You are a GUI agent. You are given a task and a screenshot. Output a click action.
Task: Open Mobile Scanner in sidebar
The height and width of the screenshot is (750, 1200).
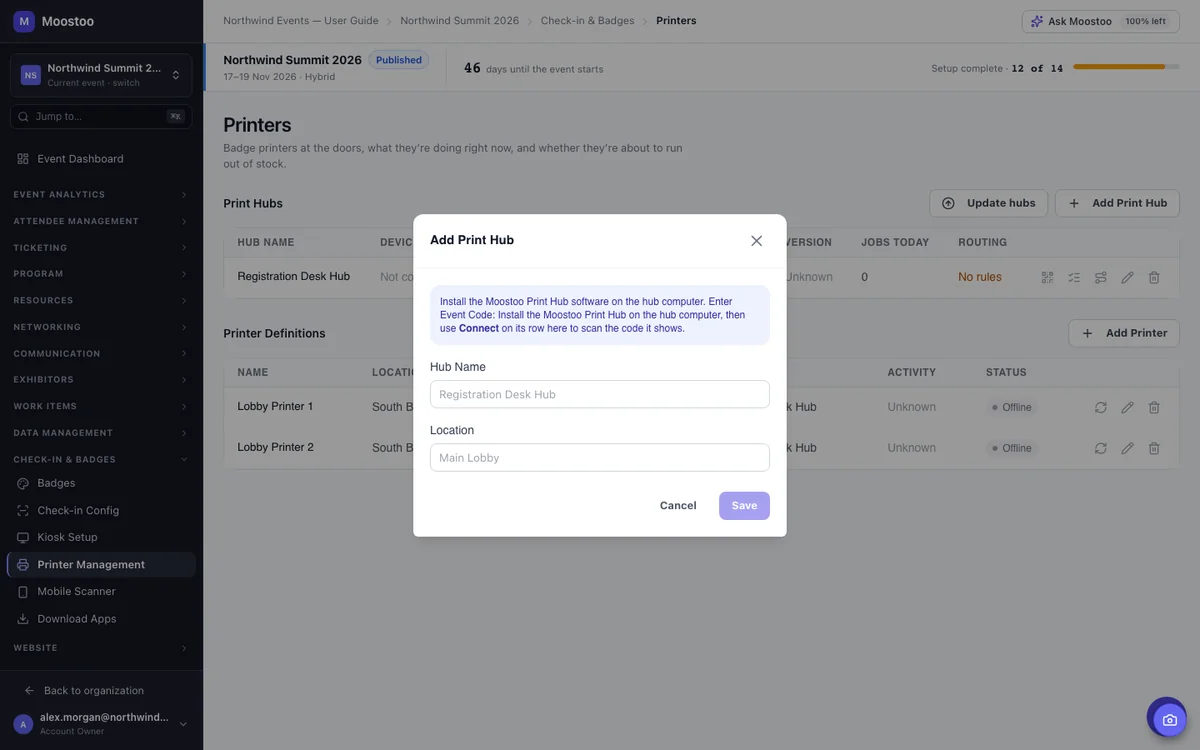click(101, 592)
